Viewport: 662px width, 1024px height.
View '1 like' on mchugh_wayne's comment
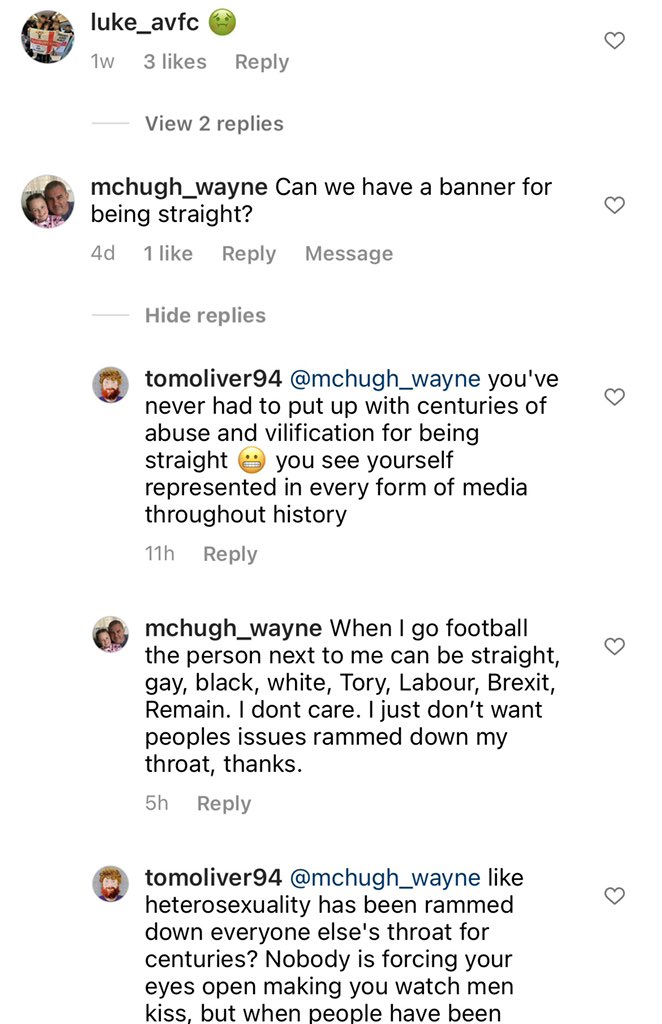point(168,253)
